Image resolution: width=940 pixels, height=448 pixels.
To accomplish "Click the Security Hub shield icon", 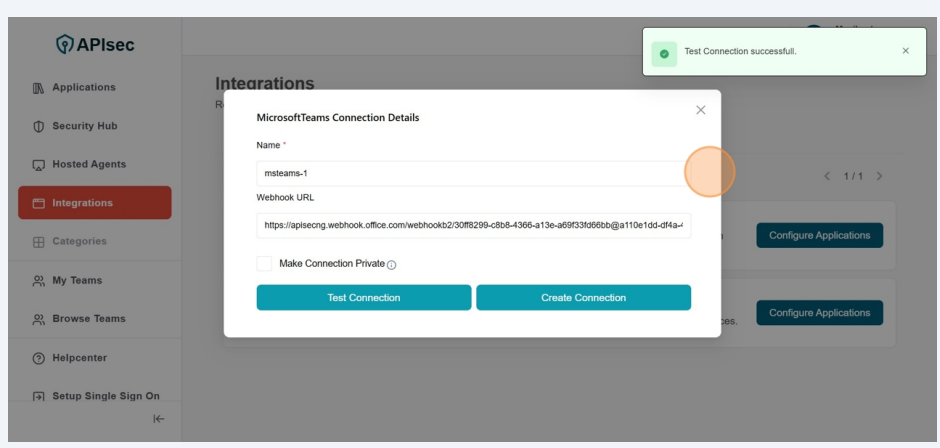I will [x=39, y=127].
